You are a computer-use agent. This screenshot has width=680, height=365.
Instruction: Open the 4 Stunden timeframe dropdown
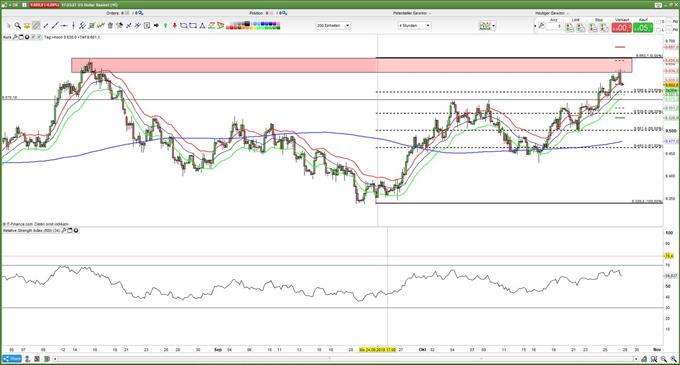coord(414,26)
